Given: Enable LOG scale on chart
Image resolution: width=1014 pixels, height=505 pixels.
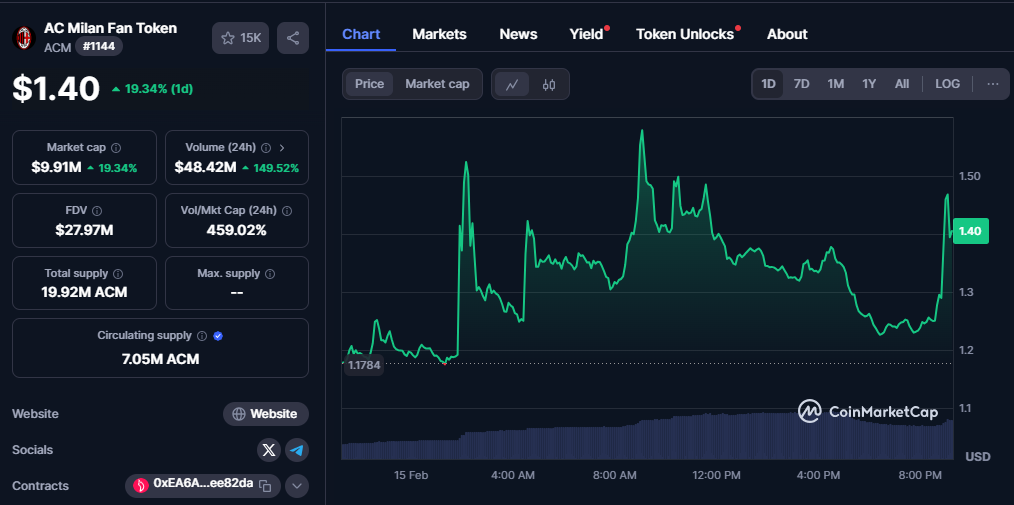Looking at the screenshot, I should tap(947, 84).
